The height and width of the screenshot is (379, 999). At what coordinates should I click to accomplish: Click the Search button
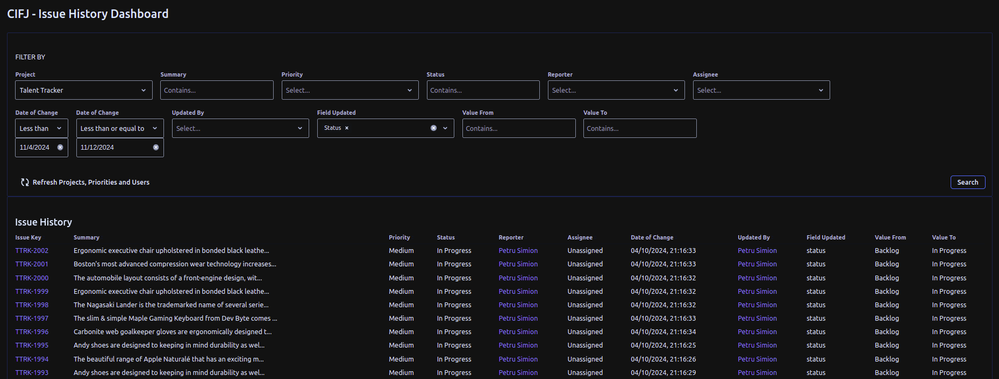(968, 182)
